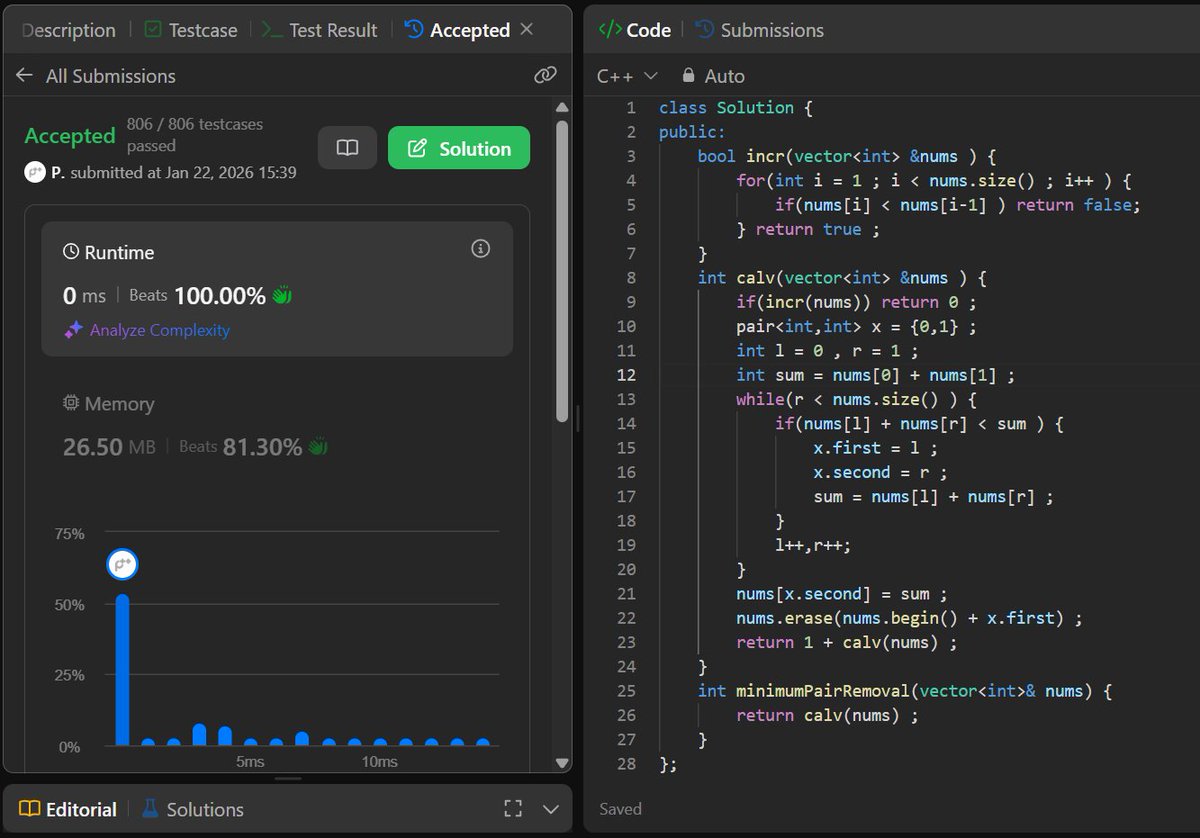Click 'All Submissions' text
The height and width of the screenshot is (838, 1200).
[110, 76]
